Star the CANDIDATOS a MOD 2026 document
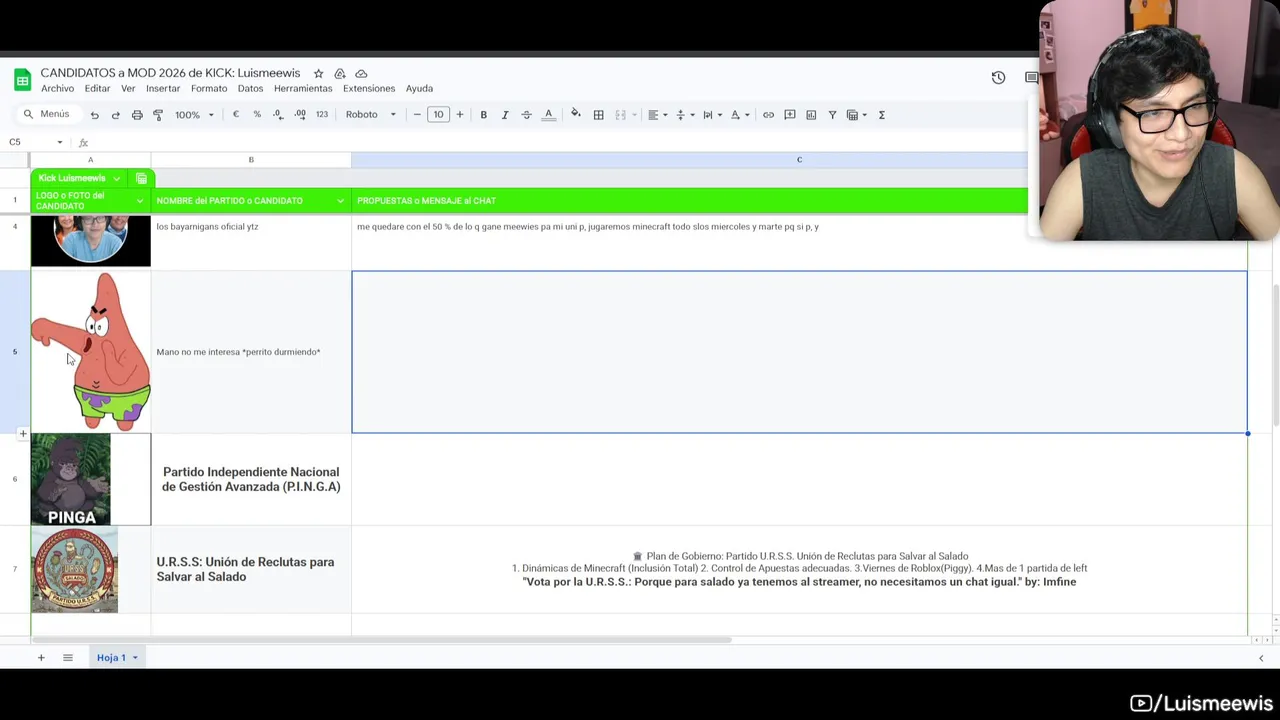Image resolution: width=1280 pixels, height=720 pixels. 318,73
